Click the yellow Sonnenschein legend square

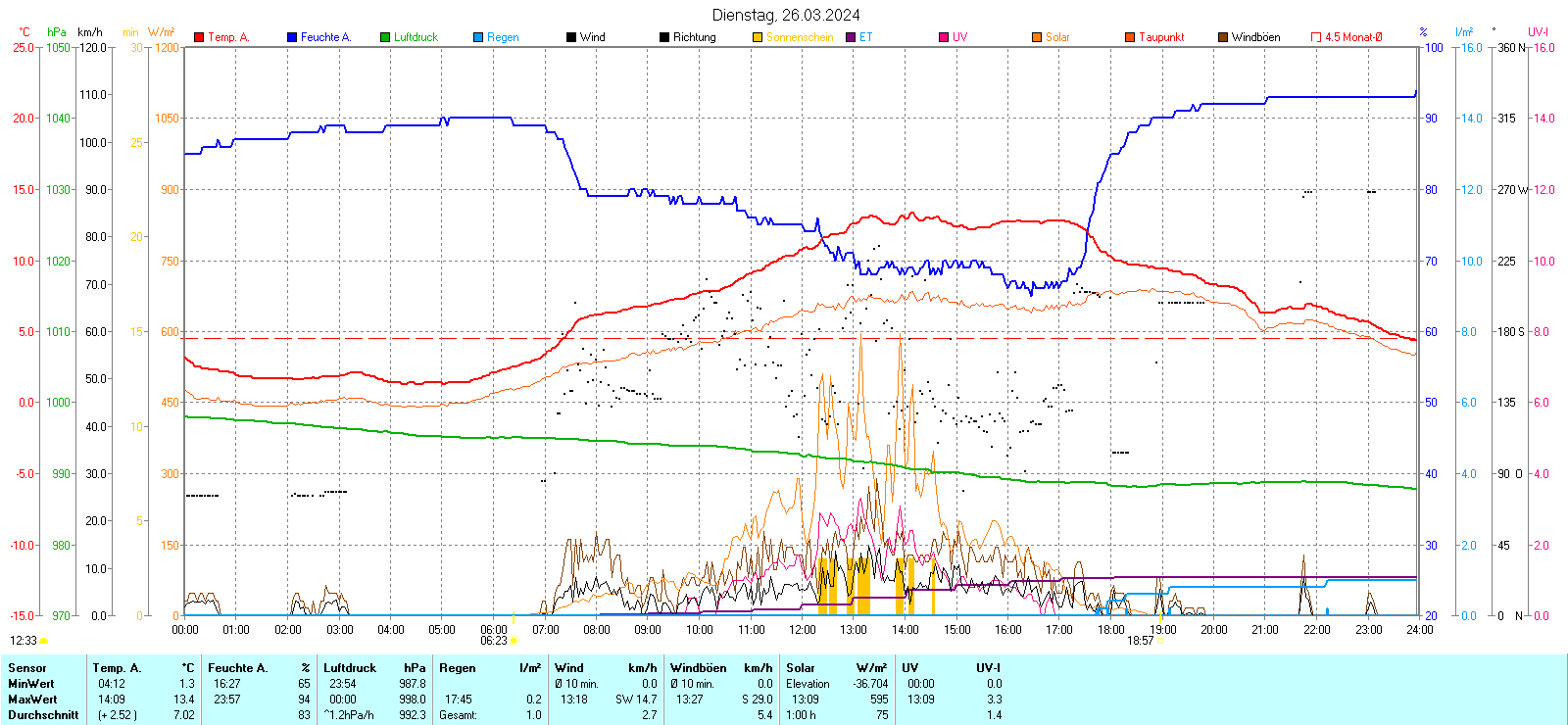tap(758, 37)
